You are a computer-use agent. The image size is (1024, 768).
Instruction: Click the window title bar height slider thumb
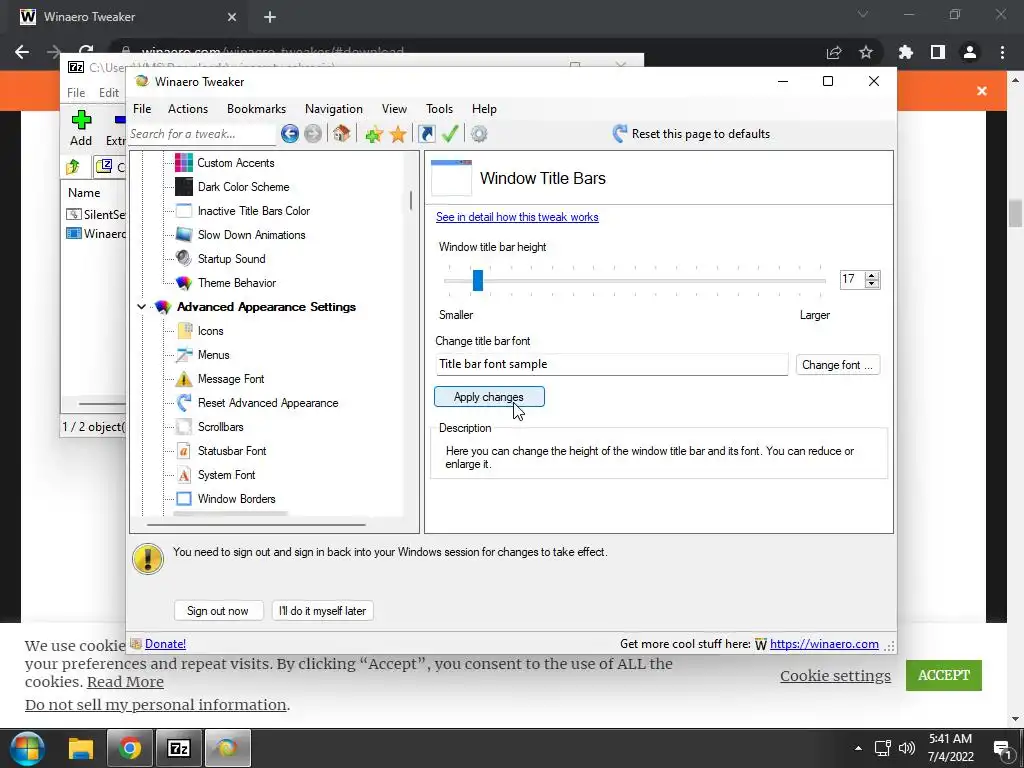(x=478, y=280)
